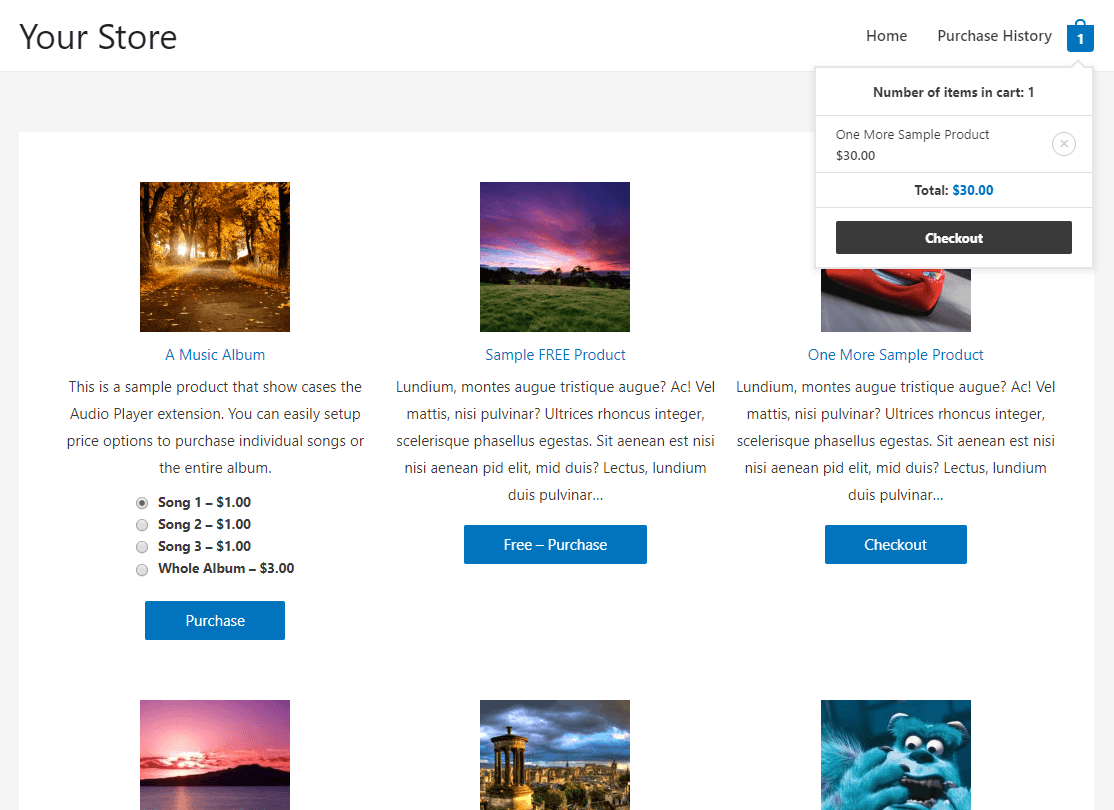Open the Sample FREE Product link
The width and height of the screenshot is (1114, 810).
point(555,354)
